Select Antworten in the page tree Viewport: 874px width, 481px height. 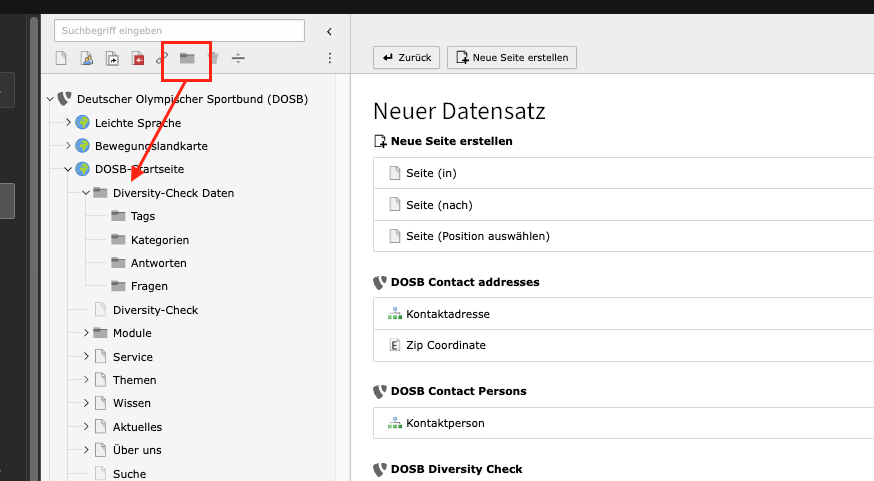coord(159,263)
